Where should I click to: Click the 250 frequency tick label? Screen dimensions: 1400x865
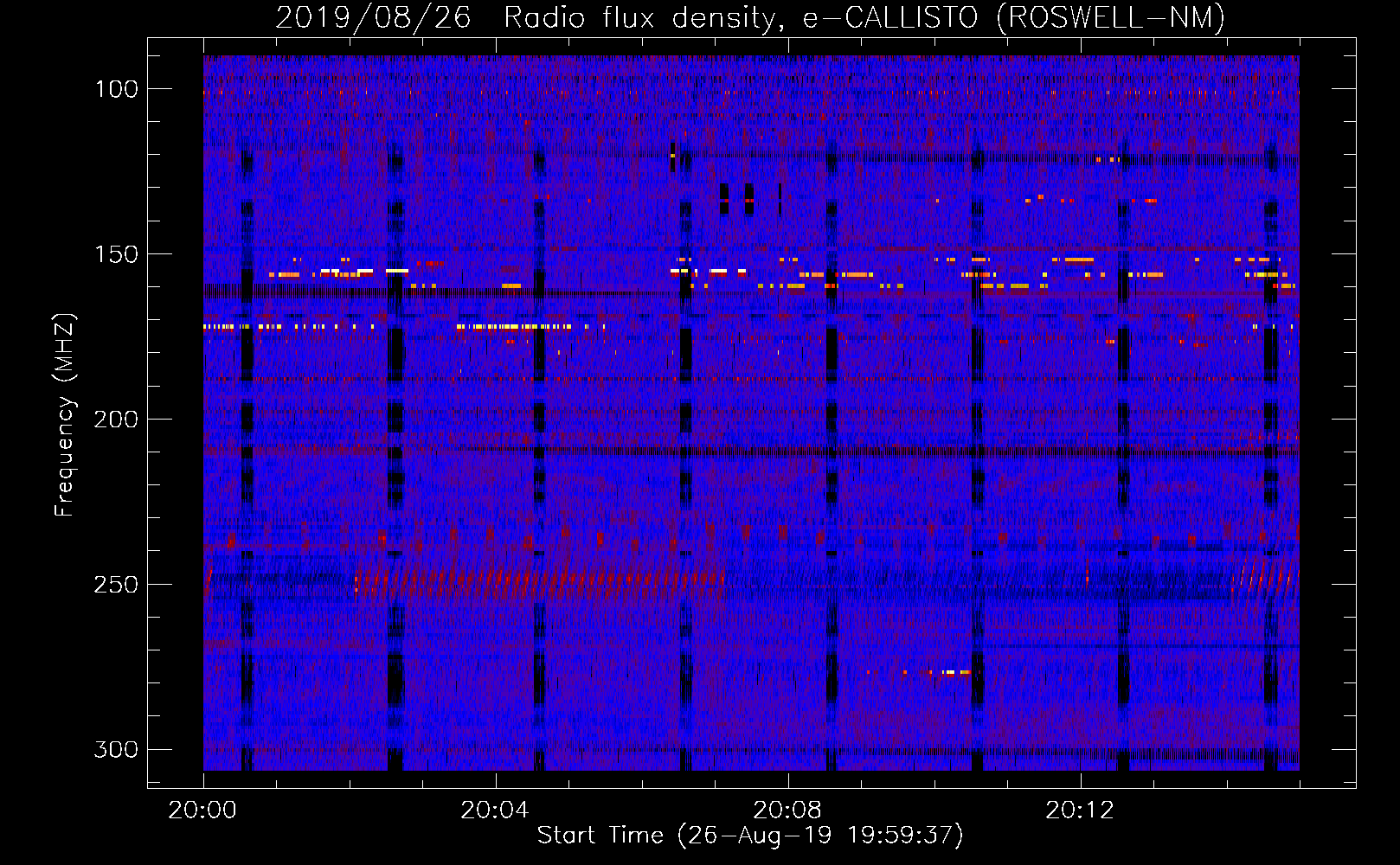point(117,585)
